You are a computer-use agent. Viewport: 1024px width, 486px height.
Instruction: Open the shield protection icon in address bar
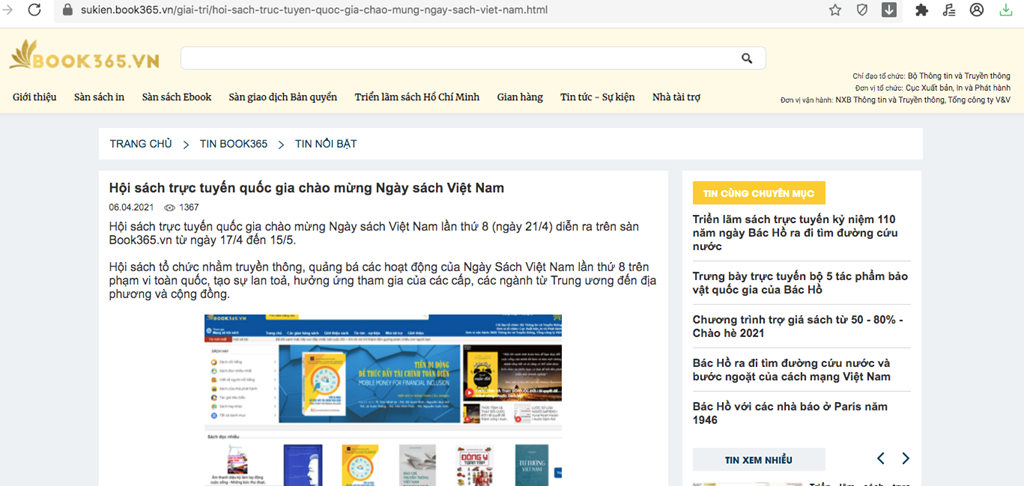coord(862,10)
